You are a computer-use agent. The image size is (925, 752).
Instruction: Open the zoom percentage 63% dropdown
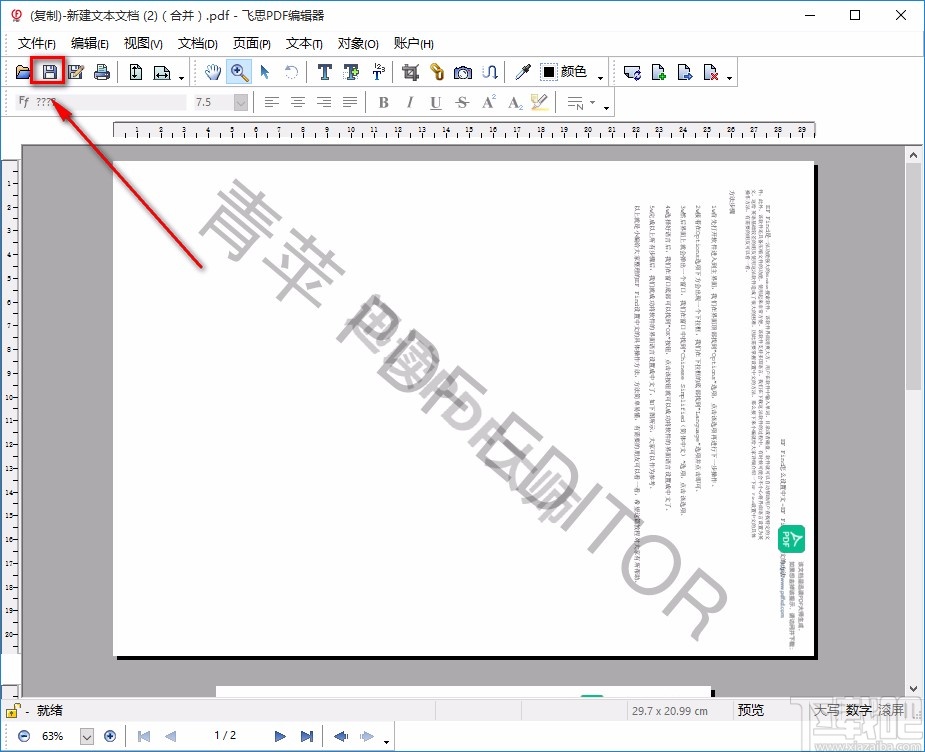pyautogui.click(x=87, y=736)
